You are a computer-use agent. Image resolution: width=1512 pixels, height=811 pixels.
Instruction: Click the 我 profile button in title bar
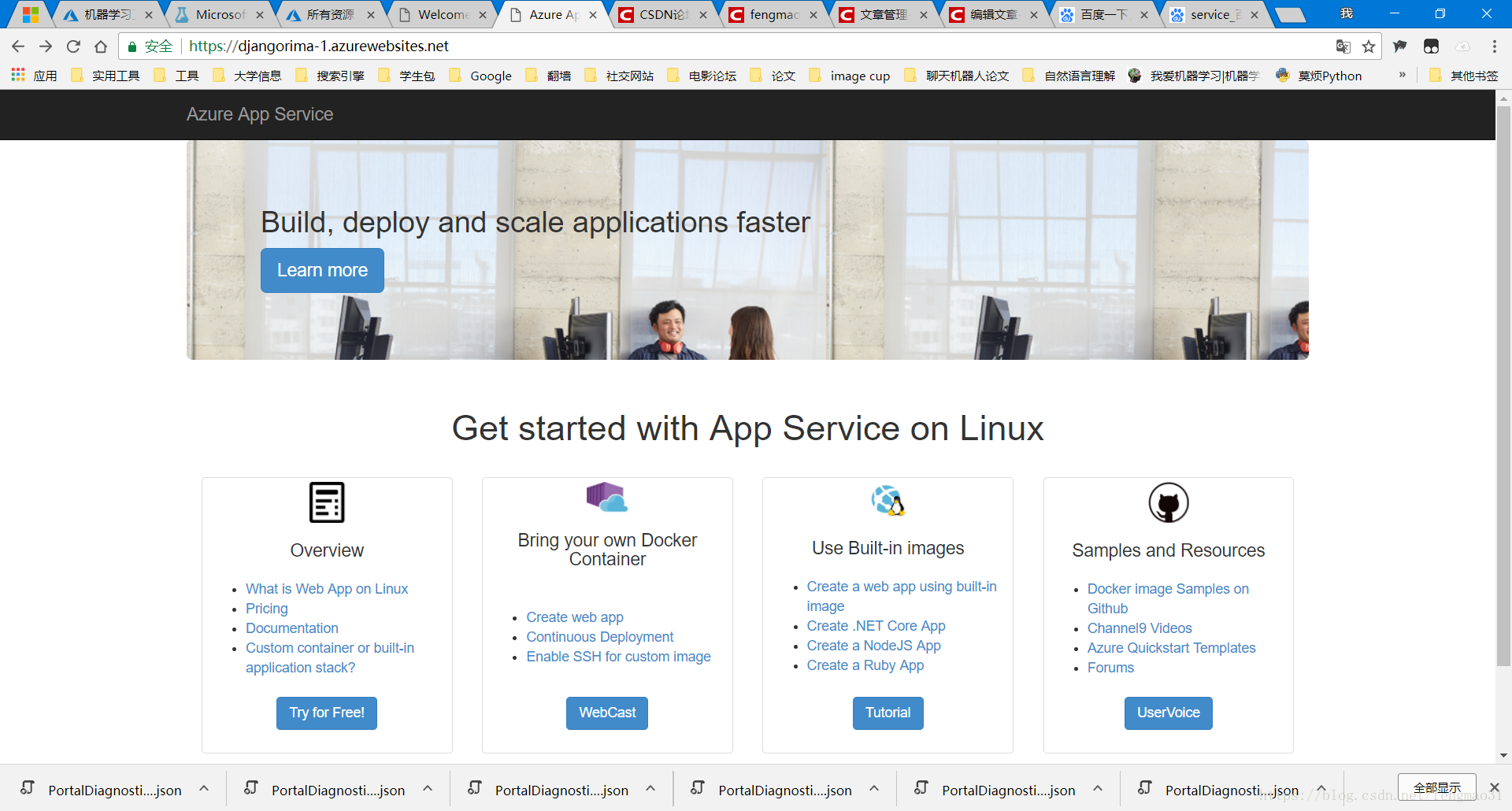1347,13
